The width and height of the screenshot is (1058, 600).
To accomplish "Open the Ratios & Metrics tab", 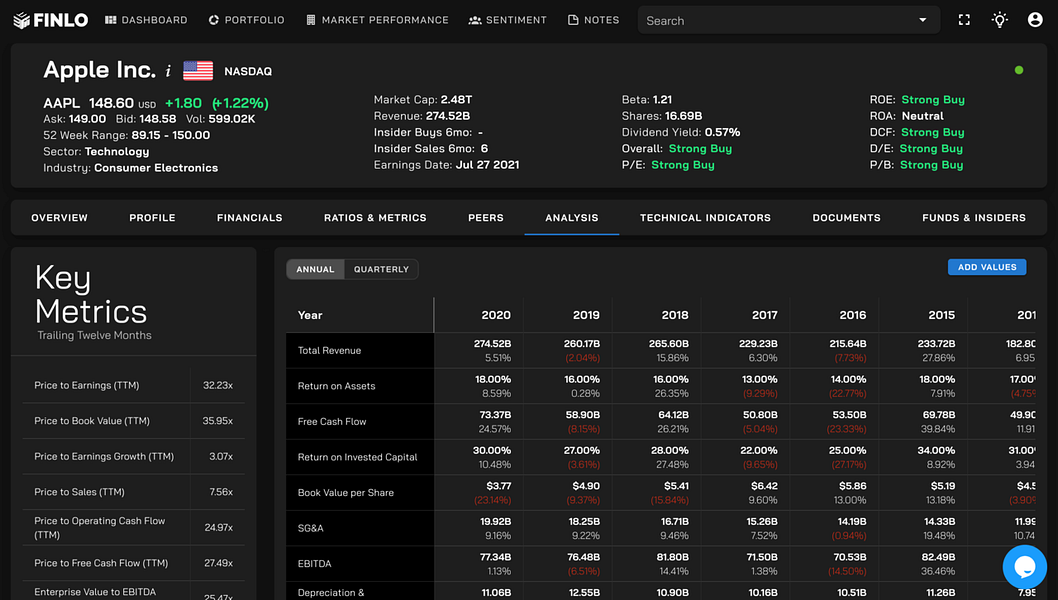I will 375,217.
